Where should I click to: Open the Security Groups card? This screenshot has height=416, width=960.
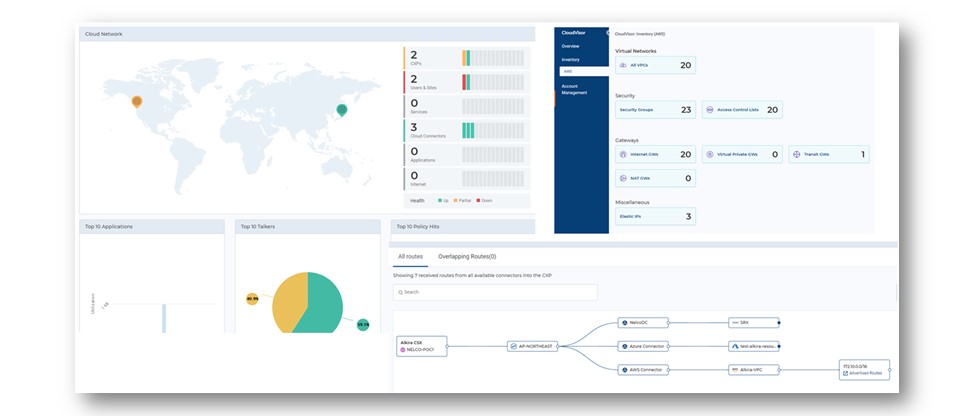[655, 110]
